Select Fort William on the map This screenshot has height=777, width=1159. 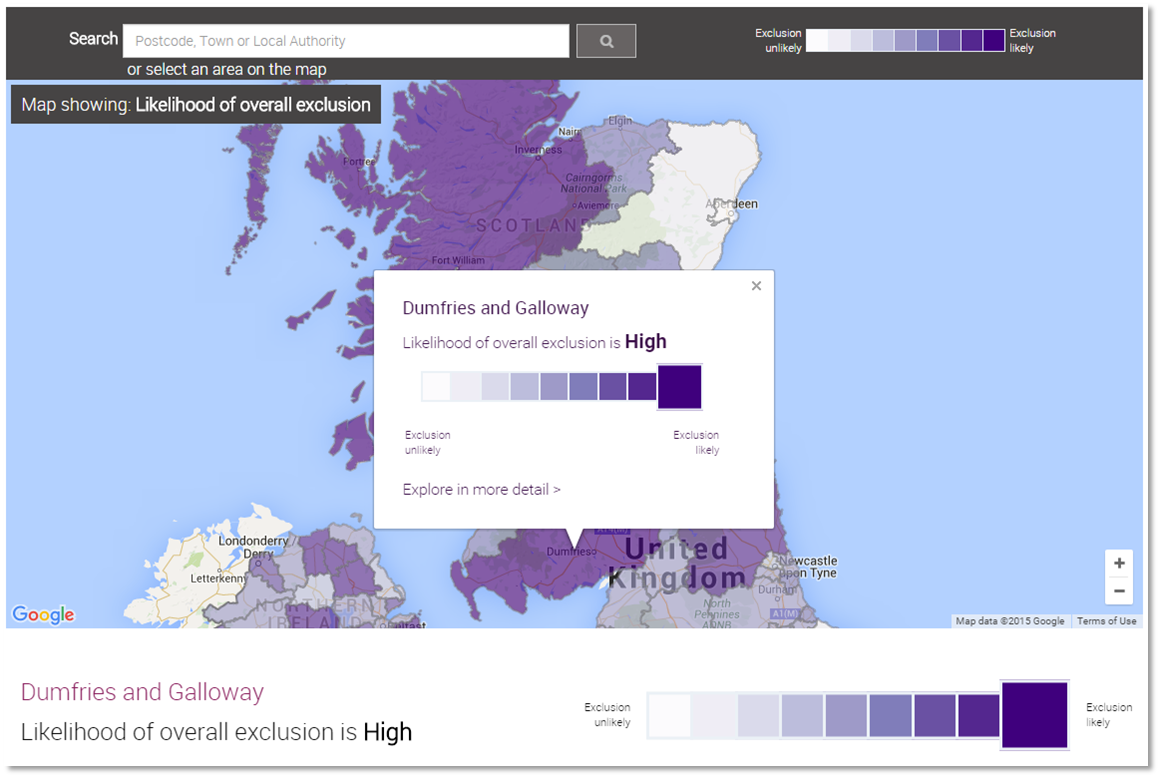click(458, 260)
